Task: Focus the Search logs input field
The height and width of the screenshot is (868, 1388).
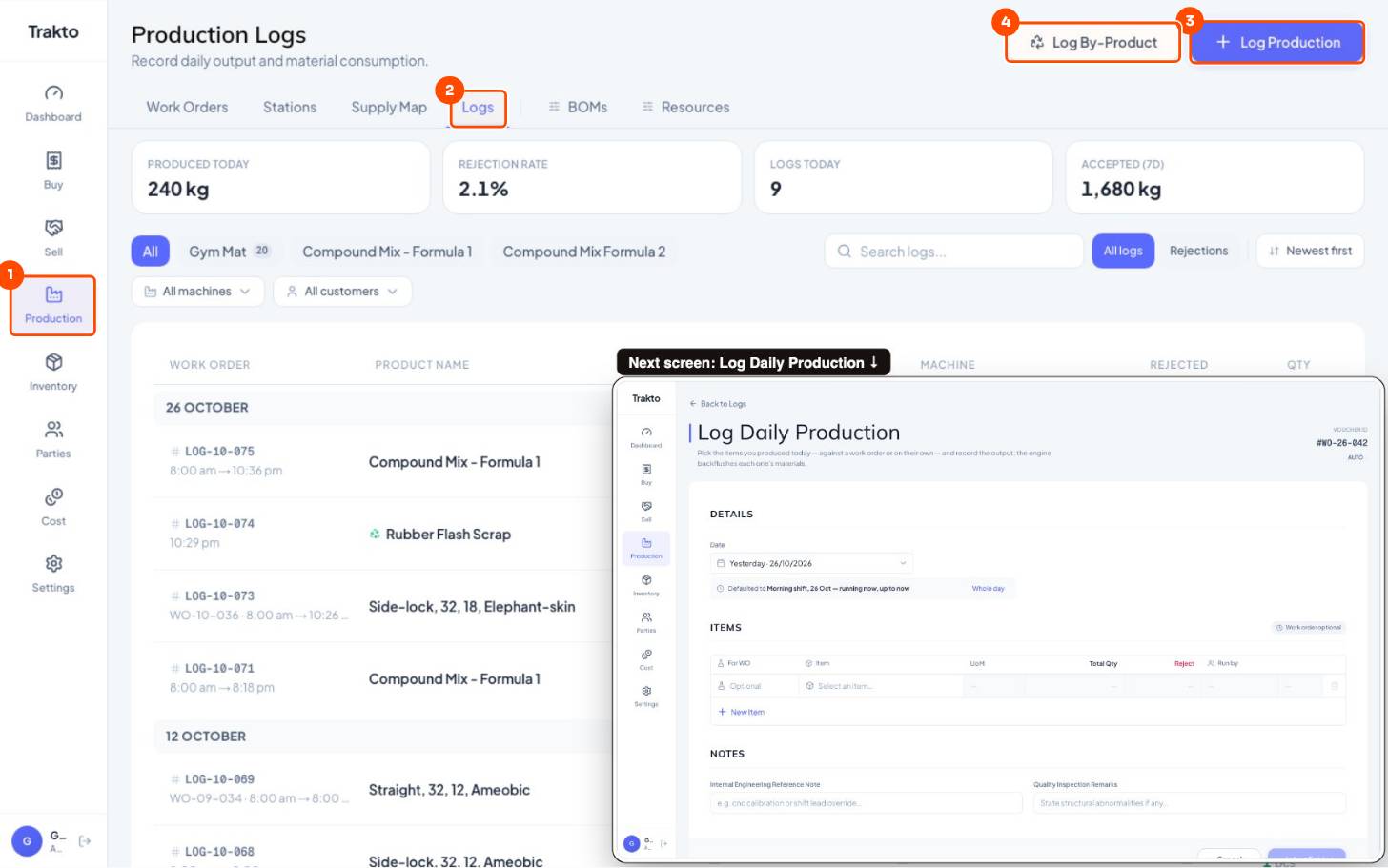Action: click(x=954, y=252)
